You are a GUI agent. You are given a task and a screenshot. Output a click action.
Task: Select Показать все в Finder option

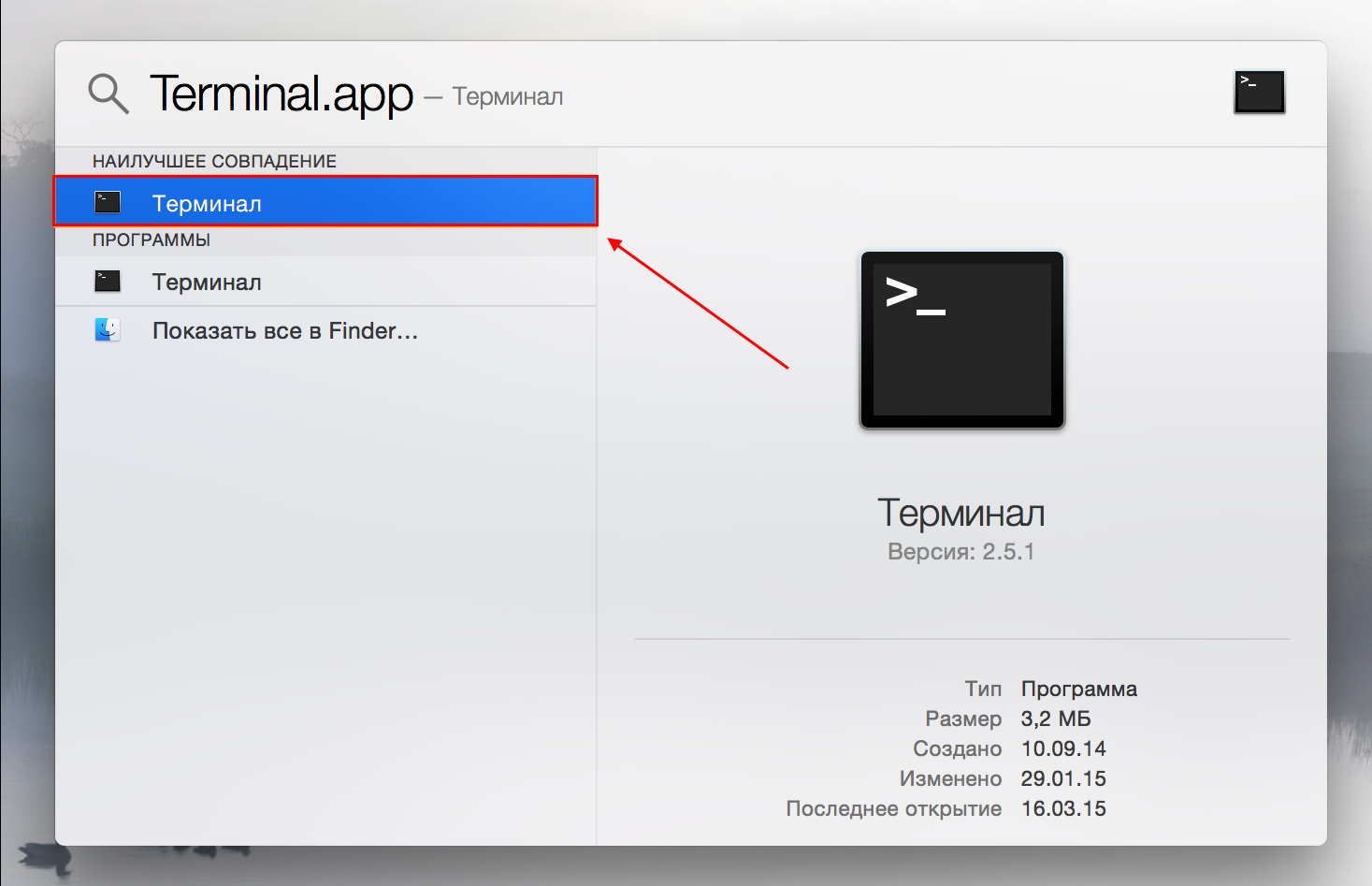(x=285, y=329)
